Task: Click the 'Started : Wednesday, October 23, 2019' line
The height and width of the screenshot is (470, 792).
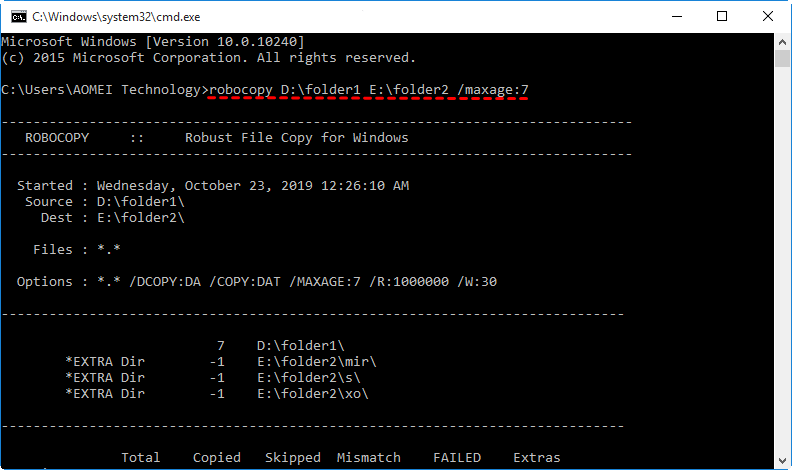Action: (x=213, y=186)
